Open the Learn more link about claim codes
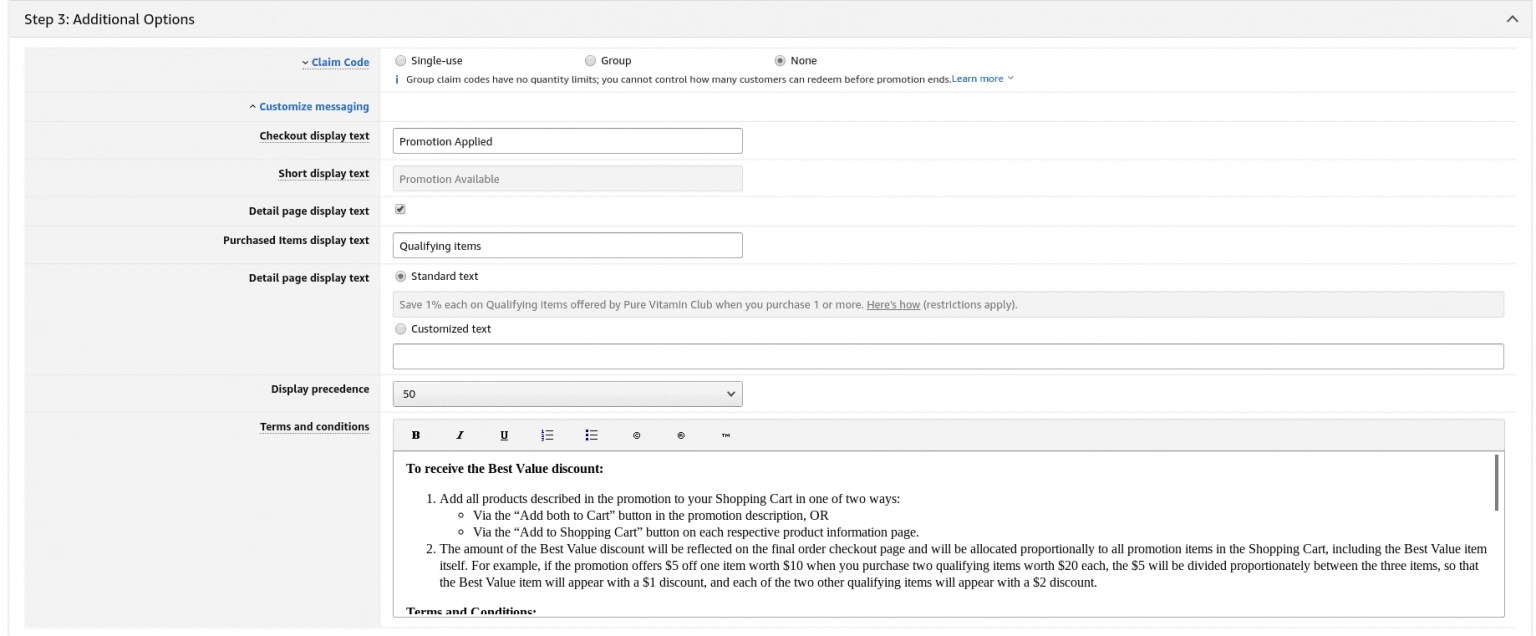1536x636 pixels. (x=975, y=78)
